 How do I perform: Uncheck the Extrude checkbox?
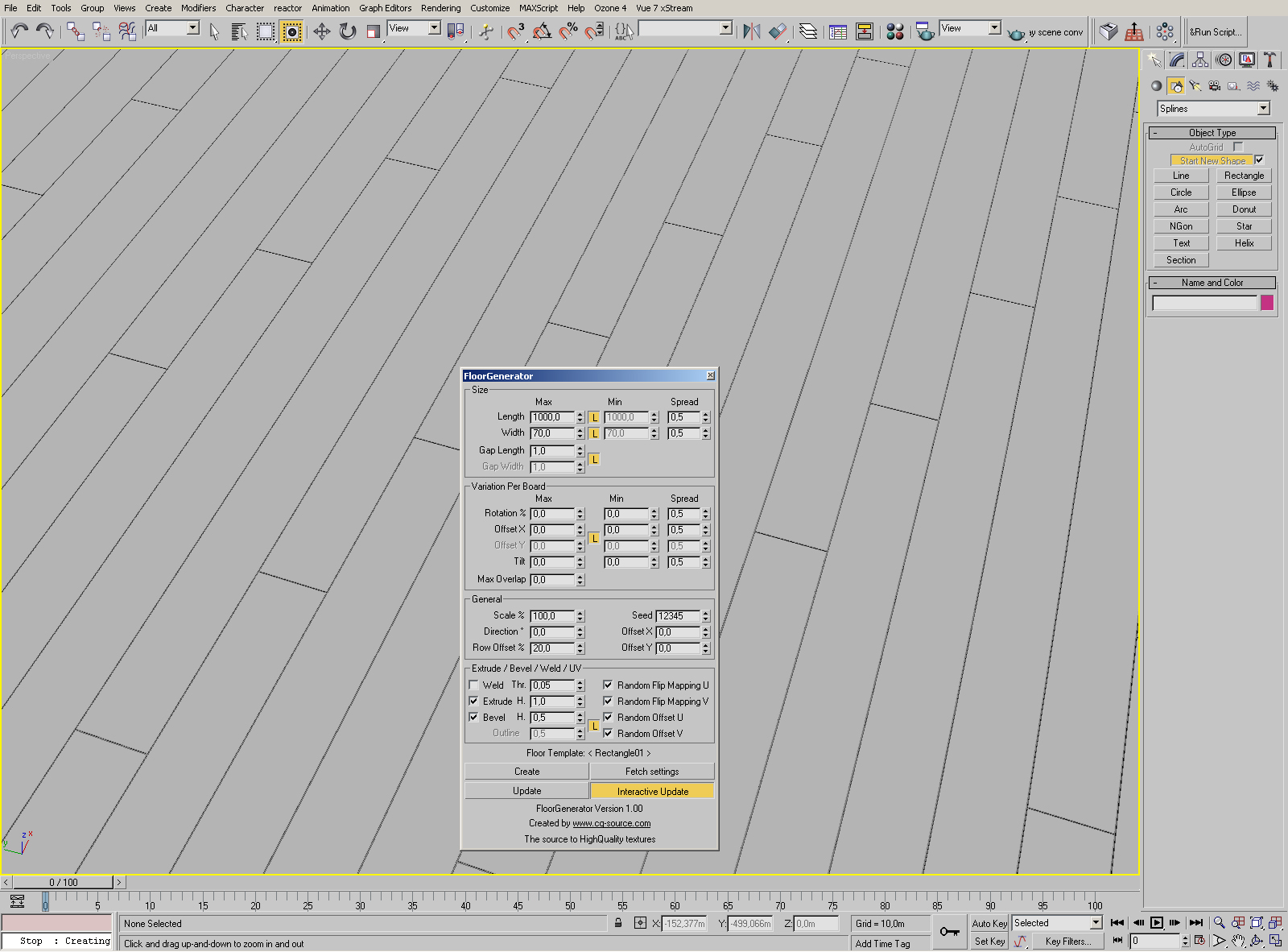click(x=473, y=702)
